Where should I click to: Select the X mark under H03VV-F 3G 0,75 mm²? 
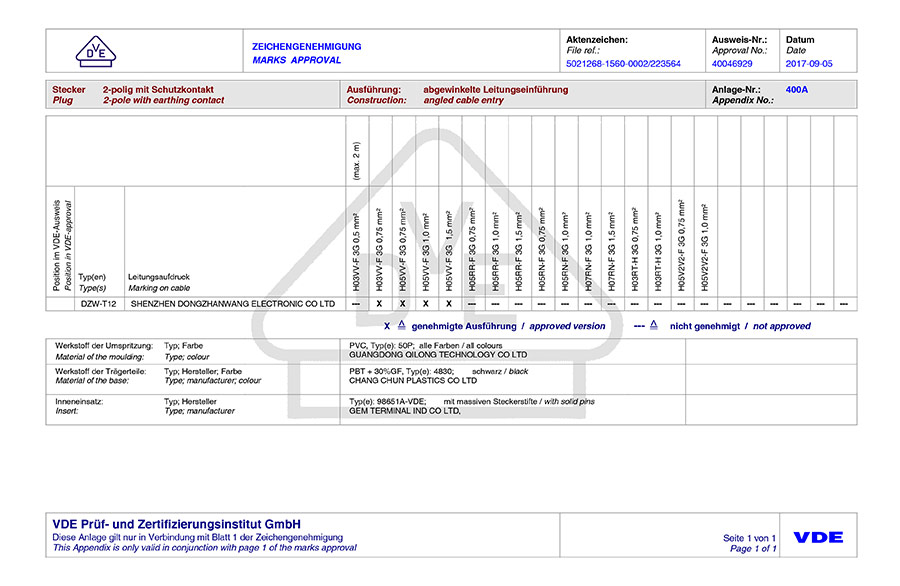[379, 304]
